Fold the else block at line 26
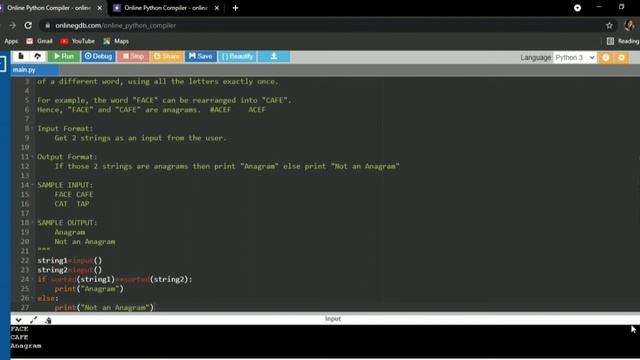 click(32, 298)
